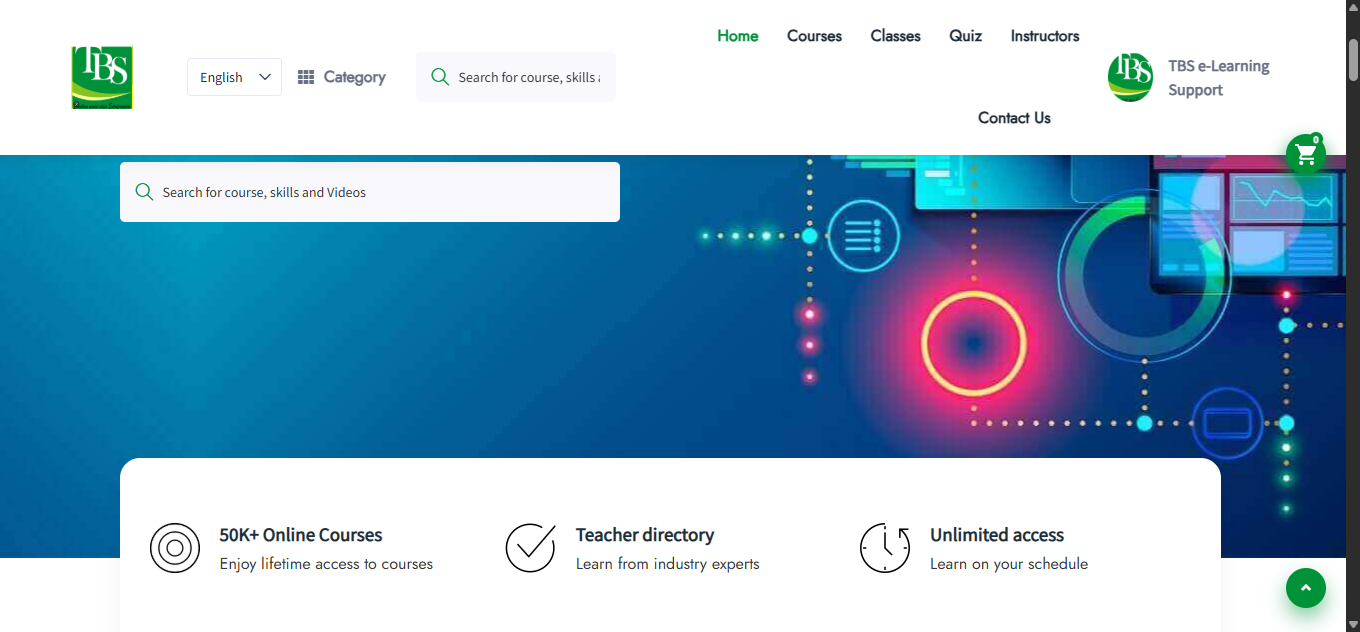Click the TBS e-Learning Support logo
Viewport: 1360px width, 632px height.
pos(1130,76)
